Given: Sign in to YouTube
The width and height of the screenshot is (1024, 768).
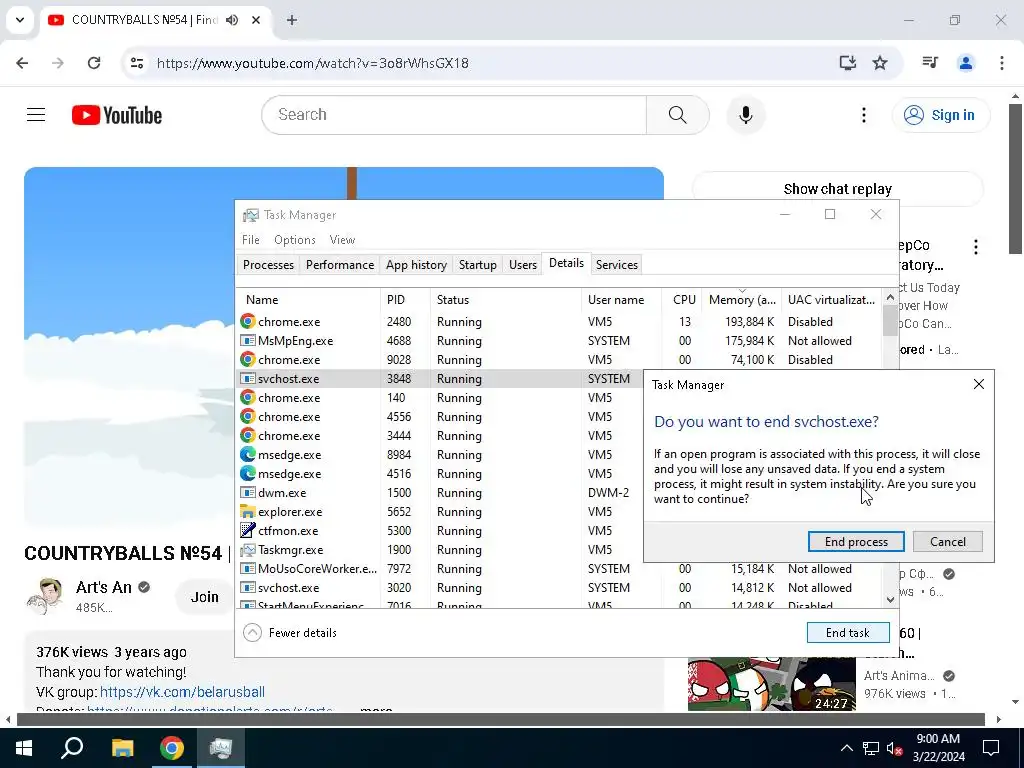Looking at the screenshot, I should click(x=940, y=115).
